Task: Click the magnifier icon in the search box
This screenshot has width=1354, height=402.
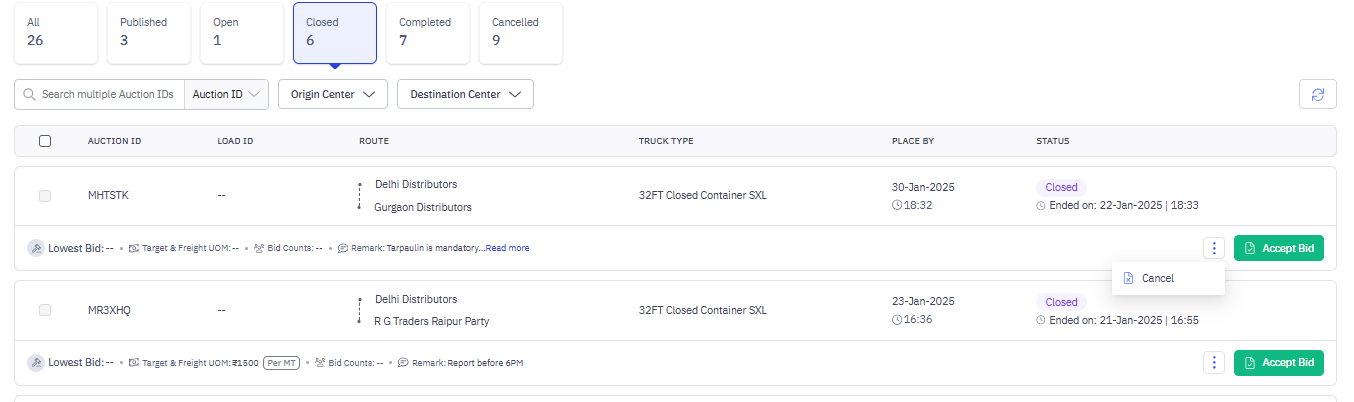Action: pyautogui.click(x=29, y=94)
